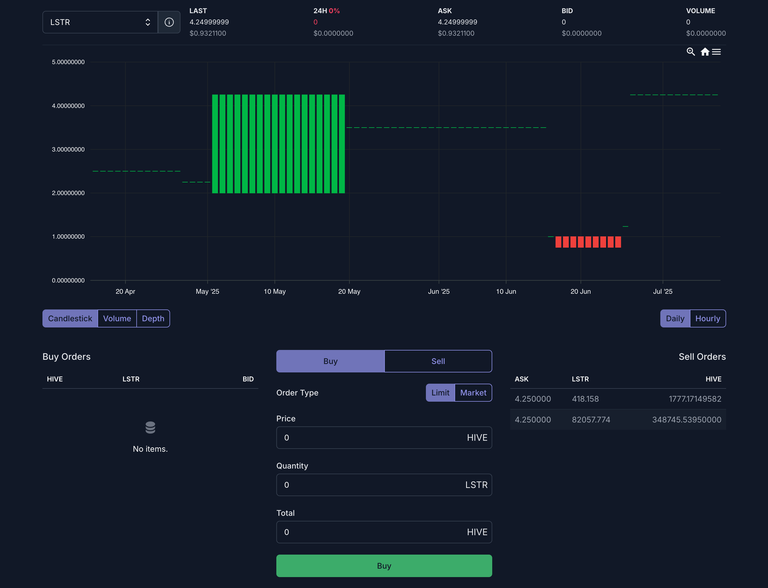Switch to Volume chart view
The height and width of the screenshot is (588, 768).
(117, 318)
